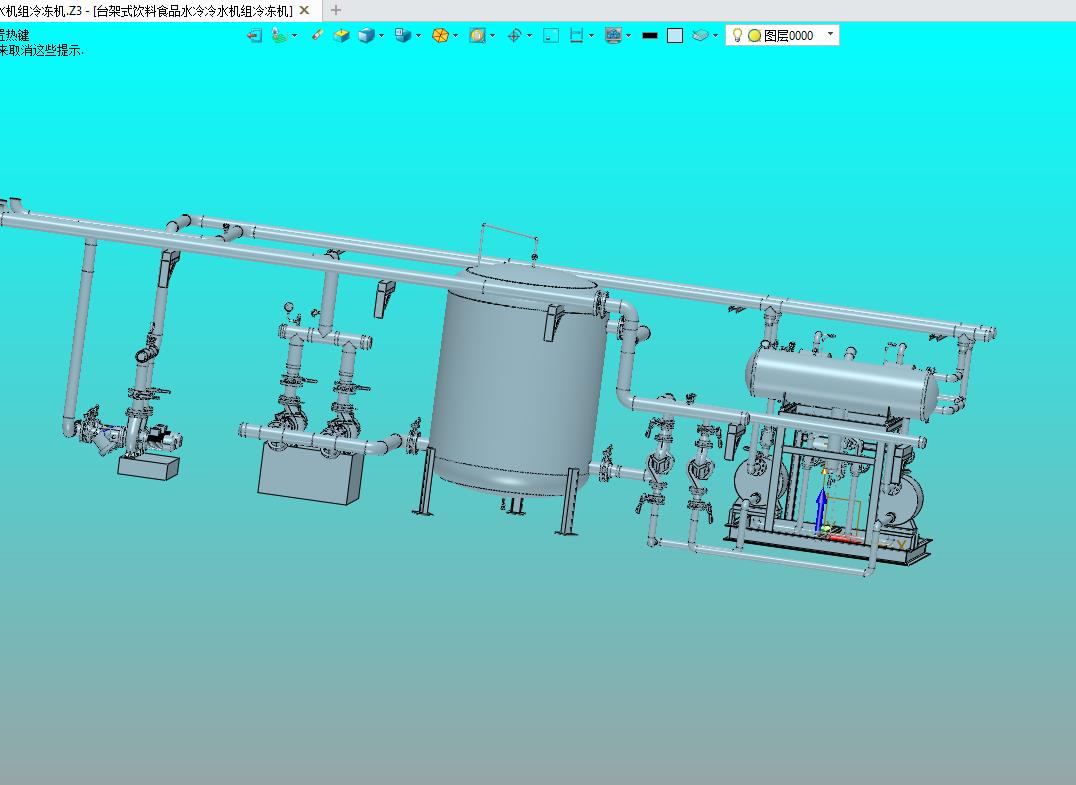Image resolution: width=1076 pixels, height=785 pixels.
Task: Select the 台架式饮料食品水冷冷水机组冷冻机 document tab
Action: pyautogui.click(x=146, y=10)
